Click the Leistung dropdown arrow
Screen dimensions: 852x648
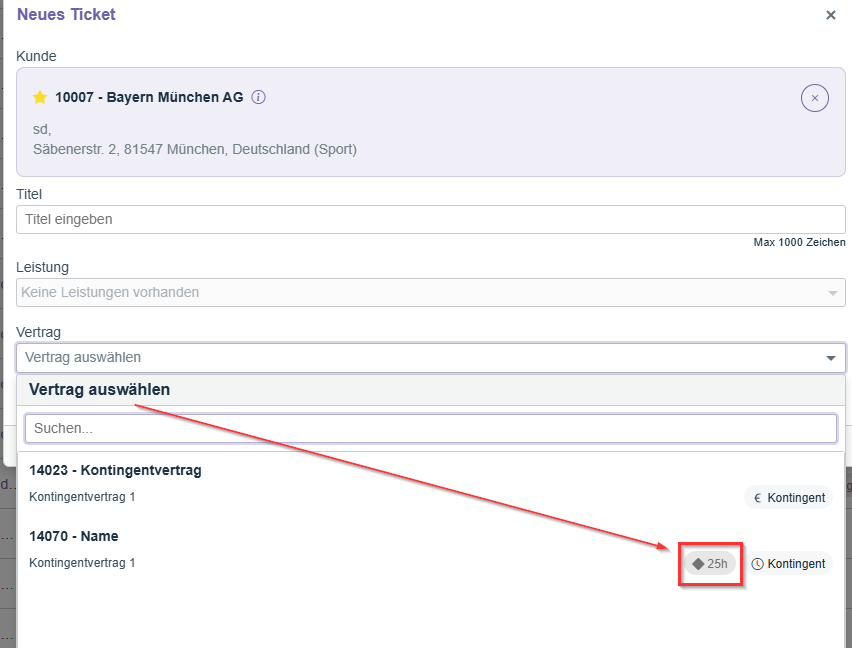click(831, 293)
